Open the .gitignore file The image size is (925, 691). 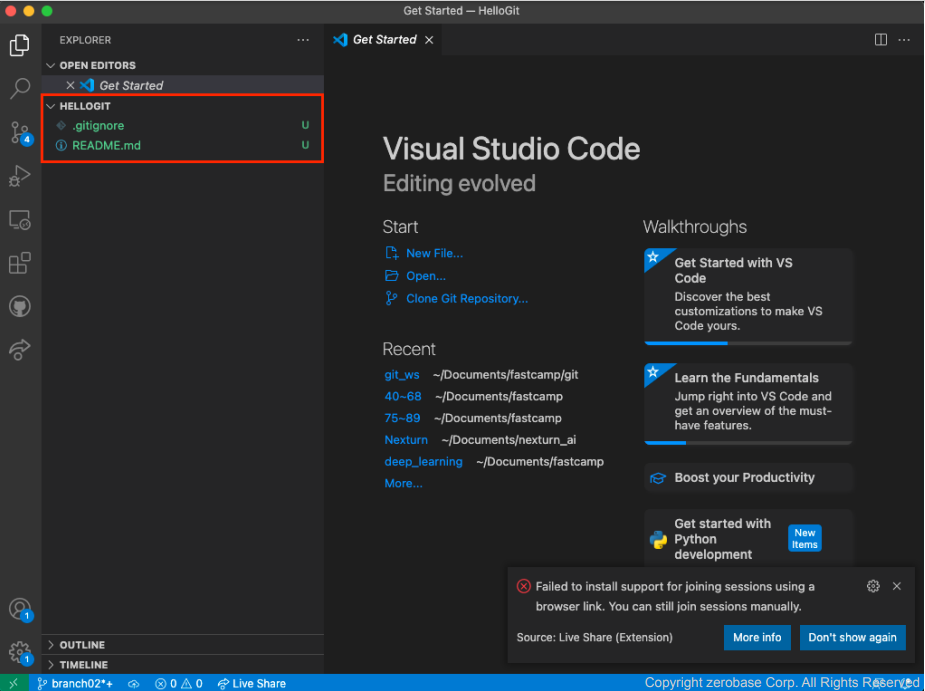182,126
